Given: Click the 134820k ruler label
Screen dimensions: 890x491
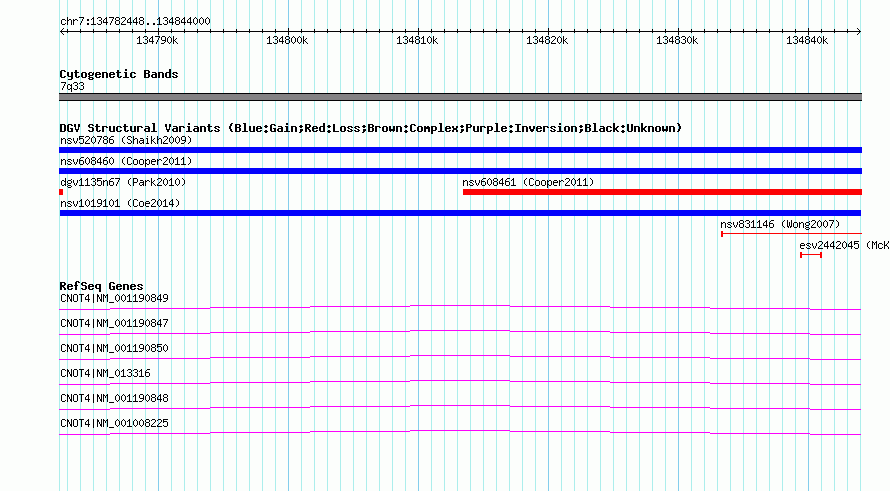Looking at the screenshot, I should (x=547, y=40).
